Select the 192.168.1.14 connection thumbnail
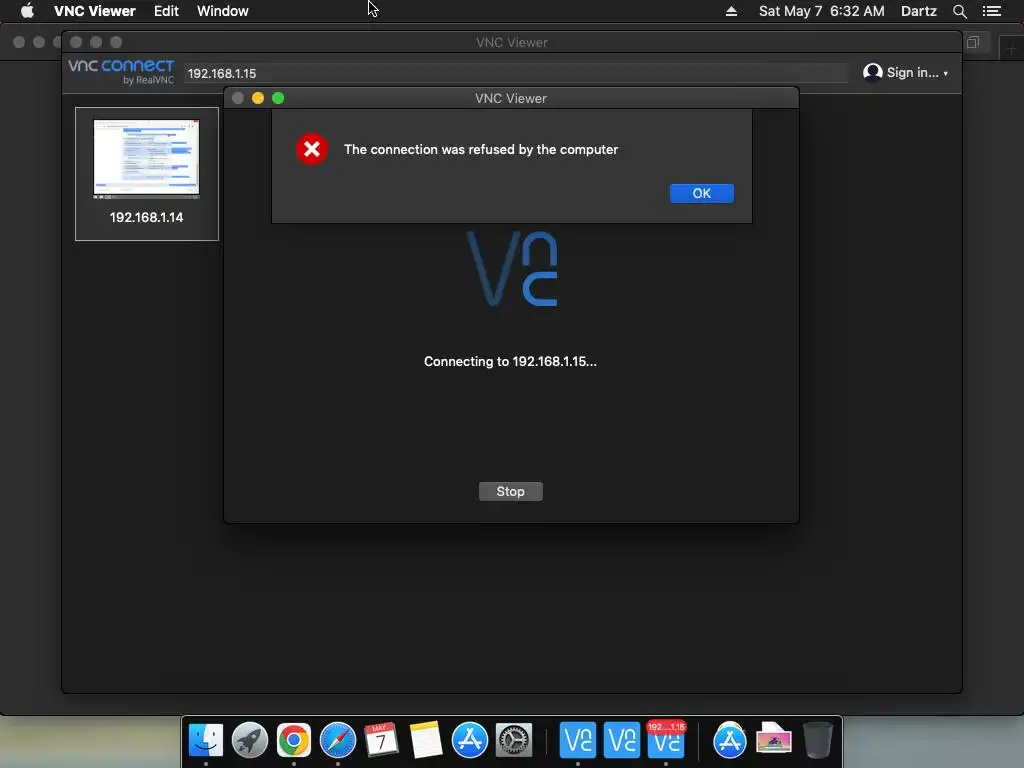The width and height of the screenshot is (1024, 768). point(146,174)
